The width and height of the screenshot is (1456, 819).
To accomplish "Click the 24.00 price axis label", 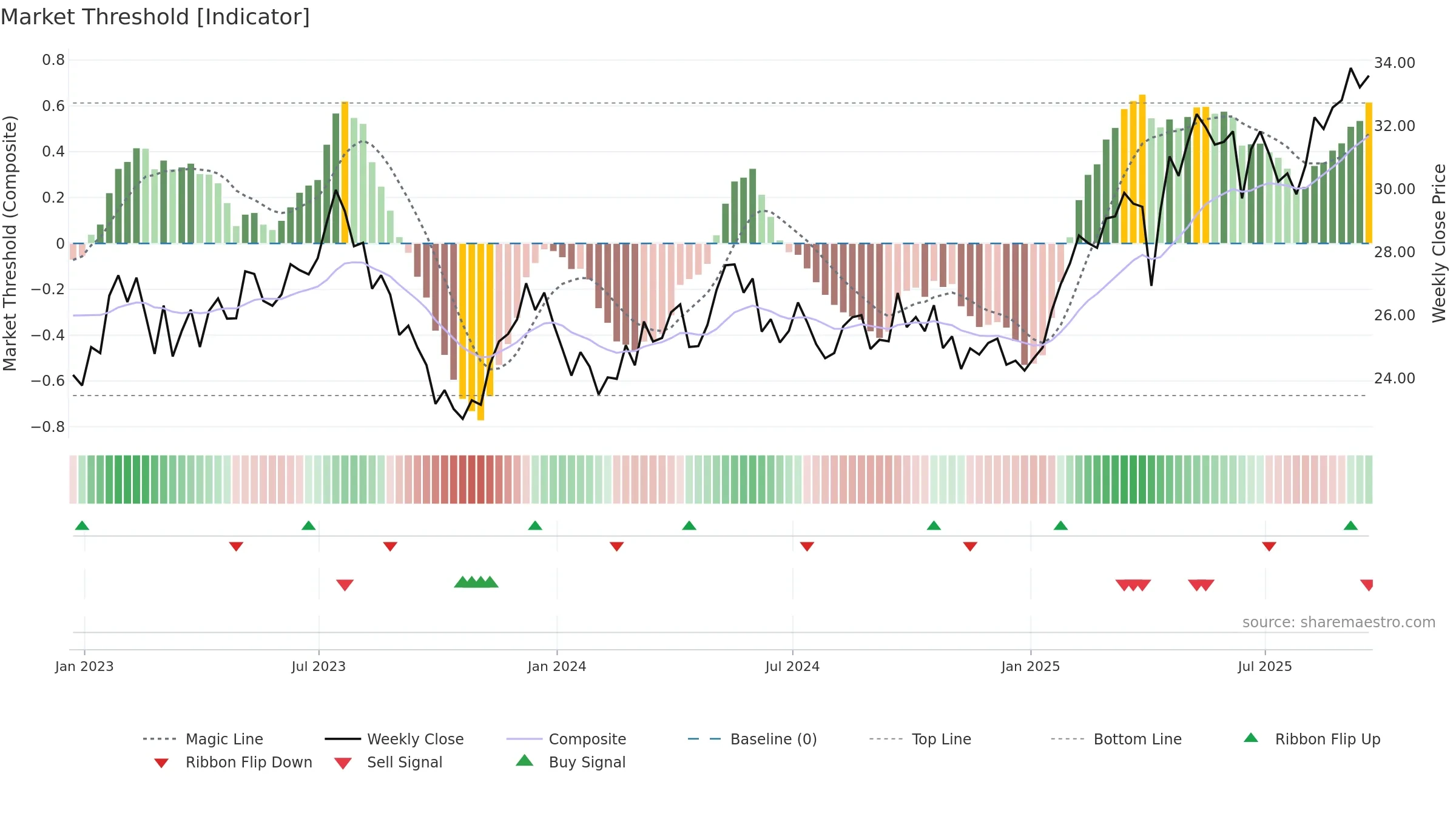I will 1395,378.
